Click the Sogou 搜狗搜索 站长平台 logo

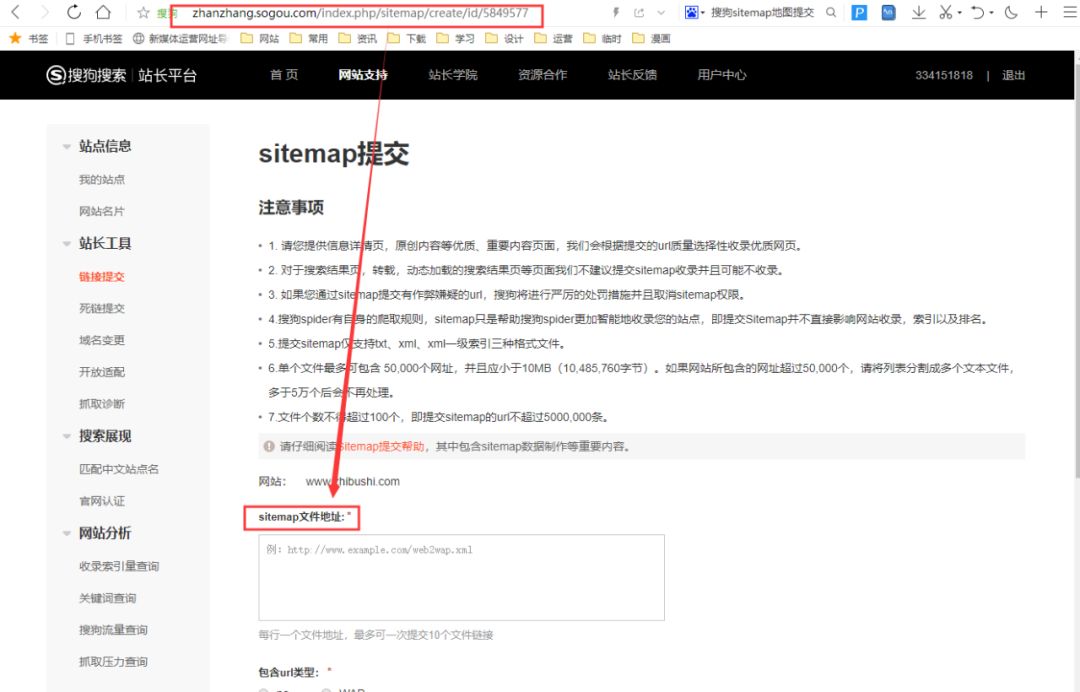pos(121,75)
